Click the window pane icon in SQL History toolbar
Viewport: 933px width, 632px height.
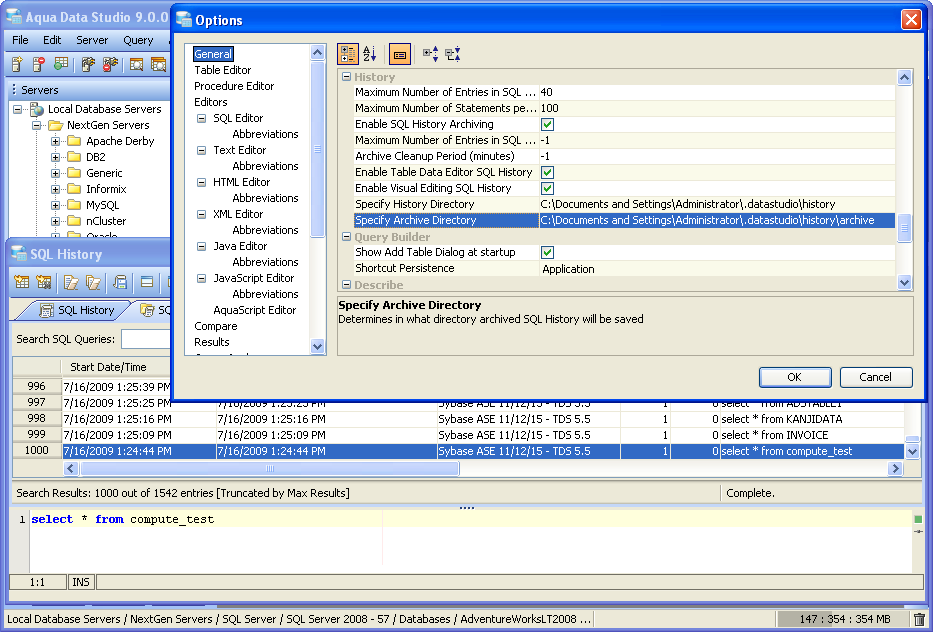(x=146, y=282)
